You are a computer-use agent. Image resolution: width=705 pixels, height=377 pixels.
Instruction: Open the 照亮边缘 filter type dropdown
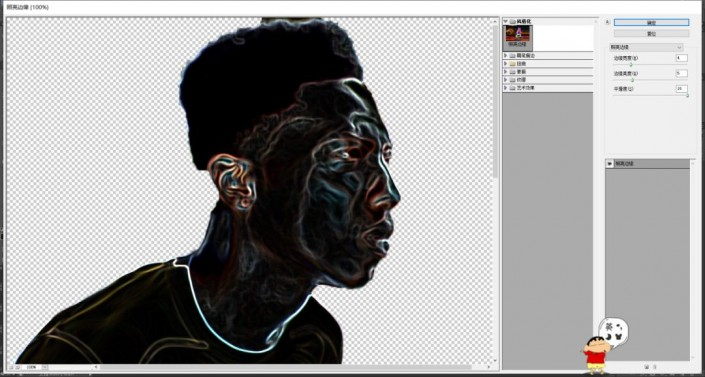tap(646, 47)
